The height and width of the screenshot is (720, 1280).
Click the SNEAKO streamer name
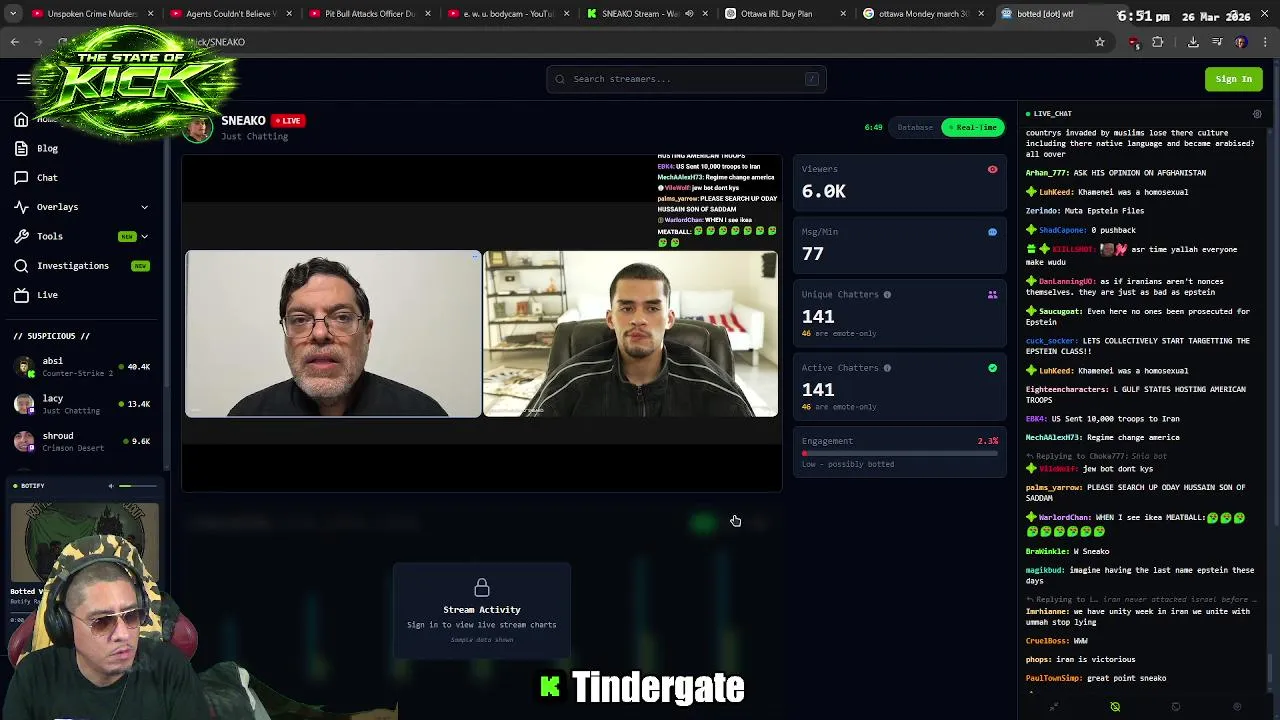243,120
